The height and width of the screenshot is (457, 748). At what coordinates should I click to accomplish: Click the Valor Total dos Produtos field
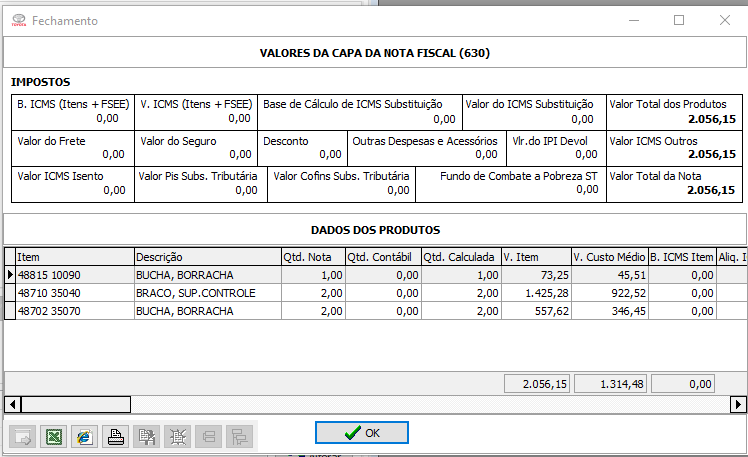tap(674, 112)
